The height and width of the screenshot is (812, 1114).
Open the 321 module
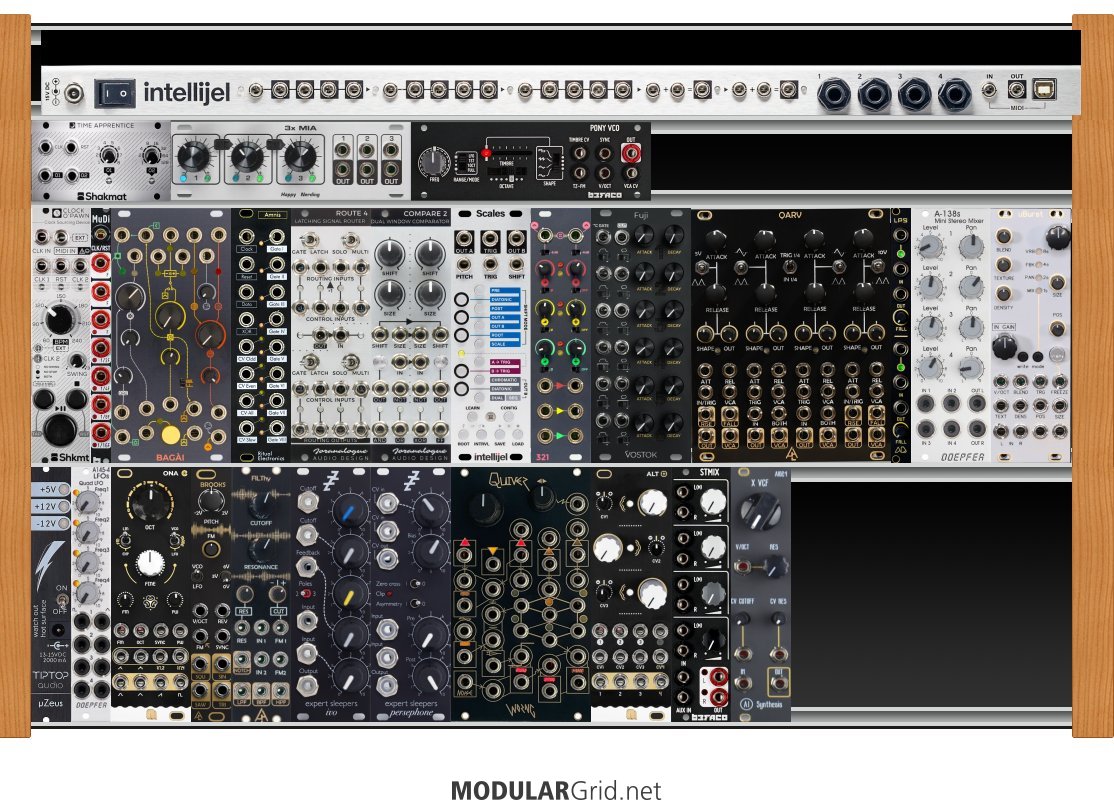[561, 335]
